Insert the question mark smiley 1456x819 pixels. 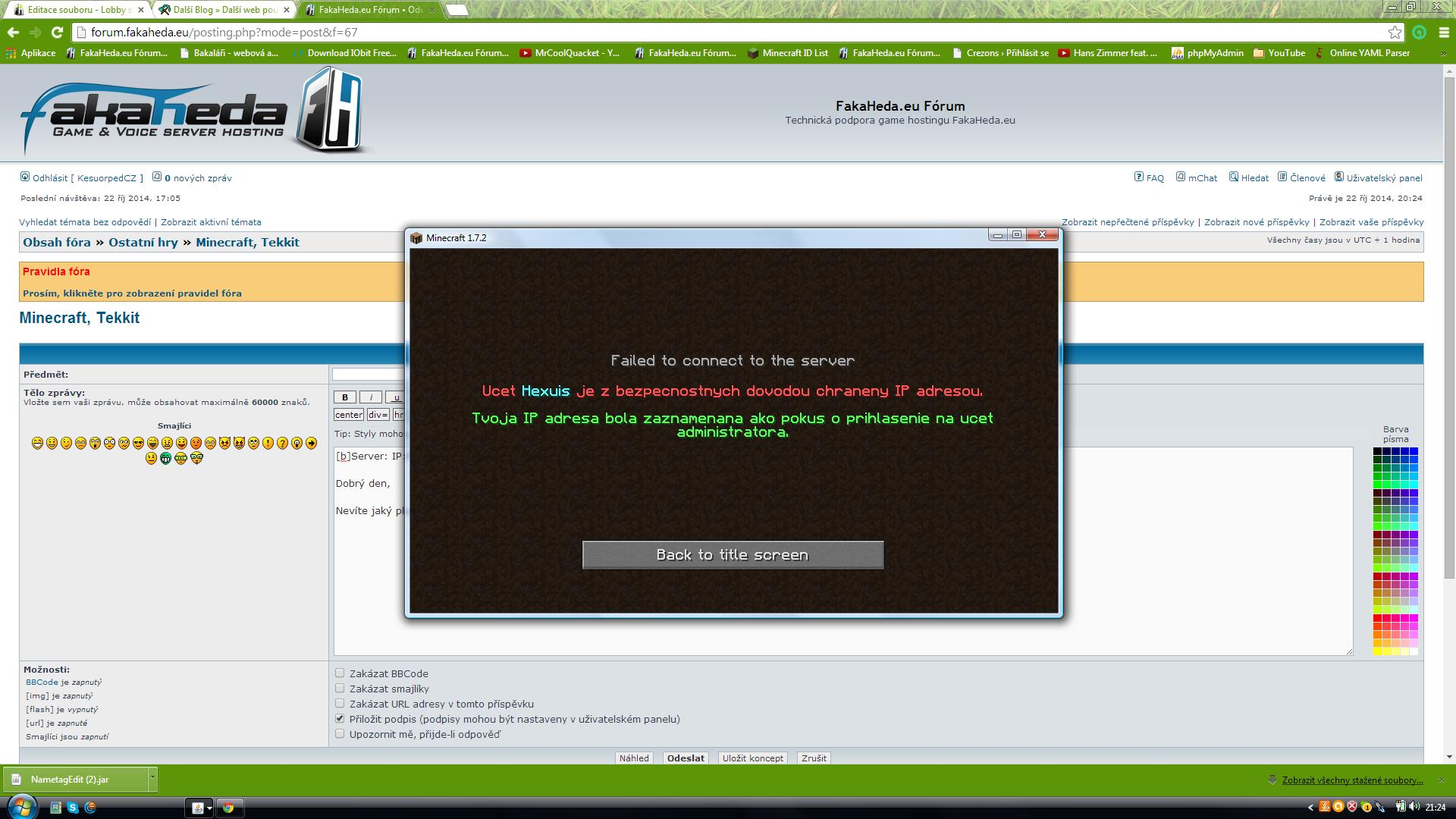click(282, 443)
